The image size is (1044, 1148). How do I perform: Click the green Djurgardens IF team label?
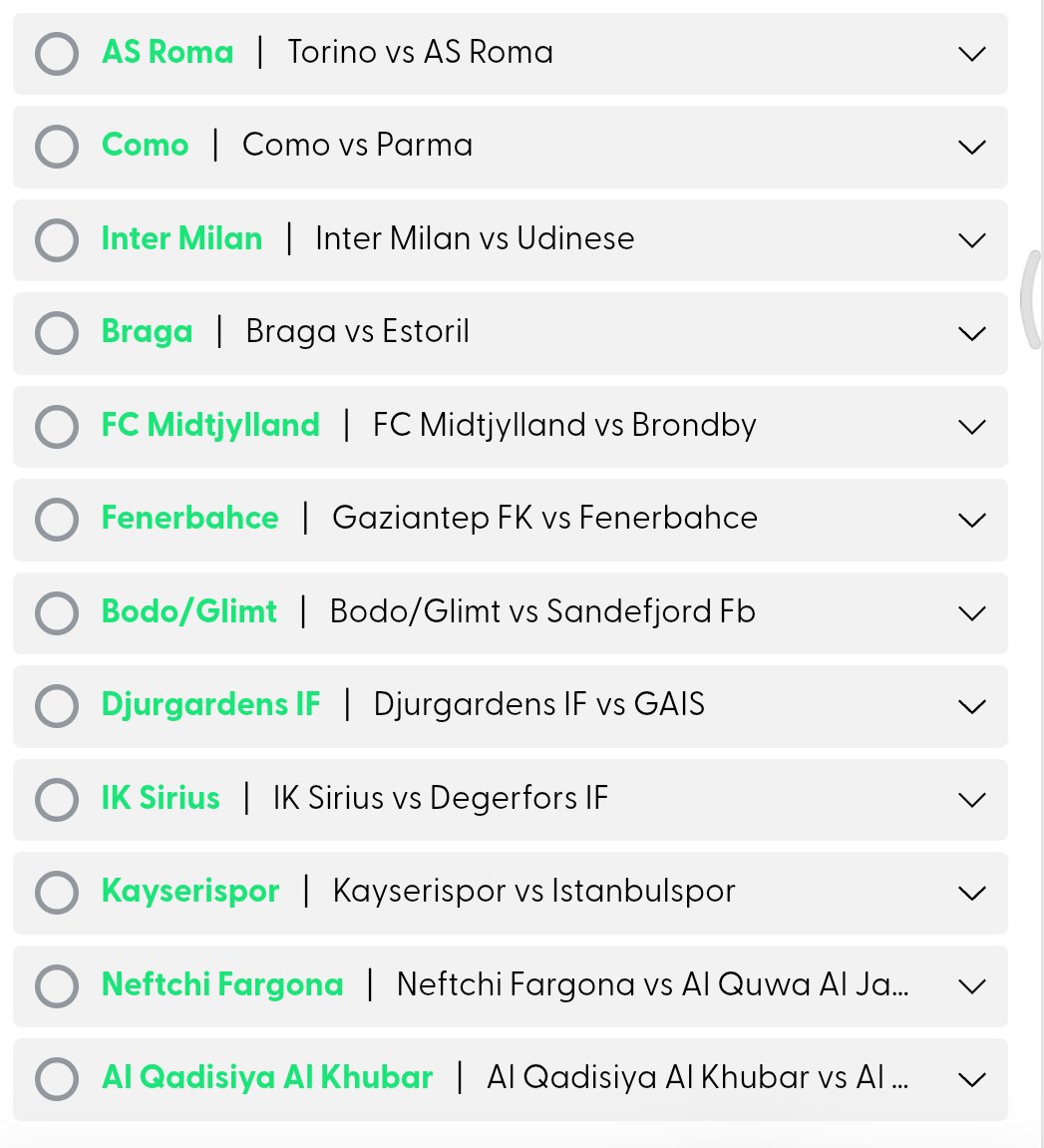point(210,704)
